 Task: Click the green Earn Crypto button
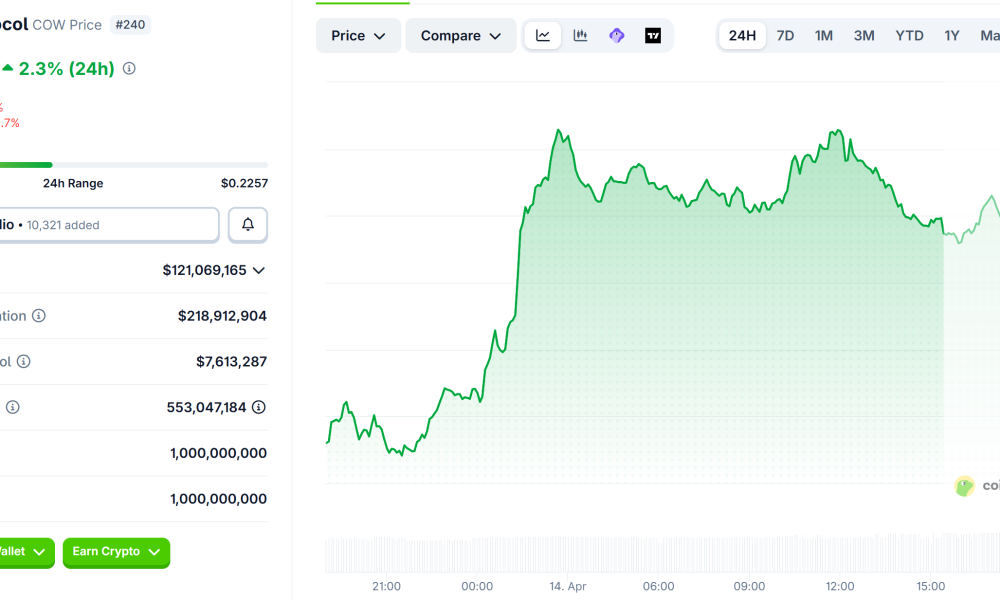(116, 552)
